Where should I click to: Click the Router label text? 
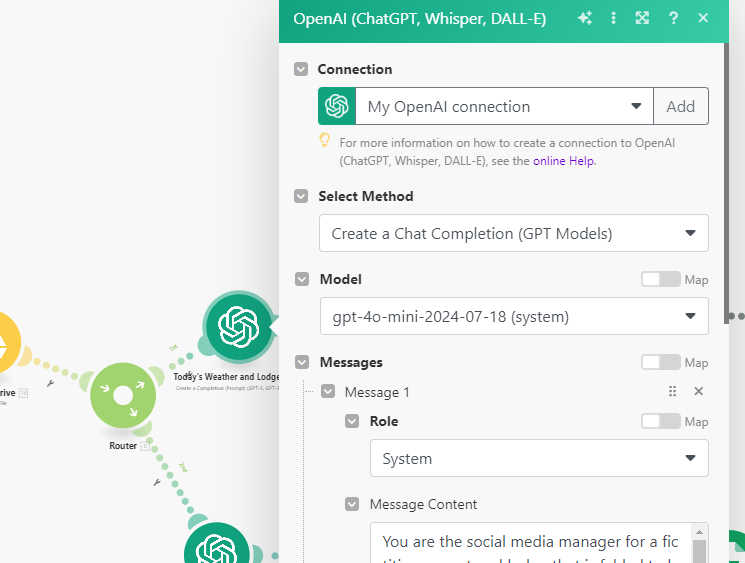123,446
